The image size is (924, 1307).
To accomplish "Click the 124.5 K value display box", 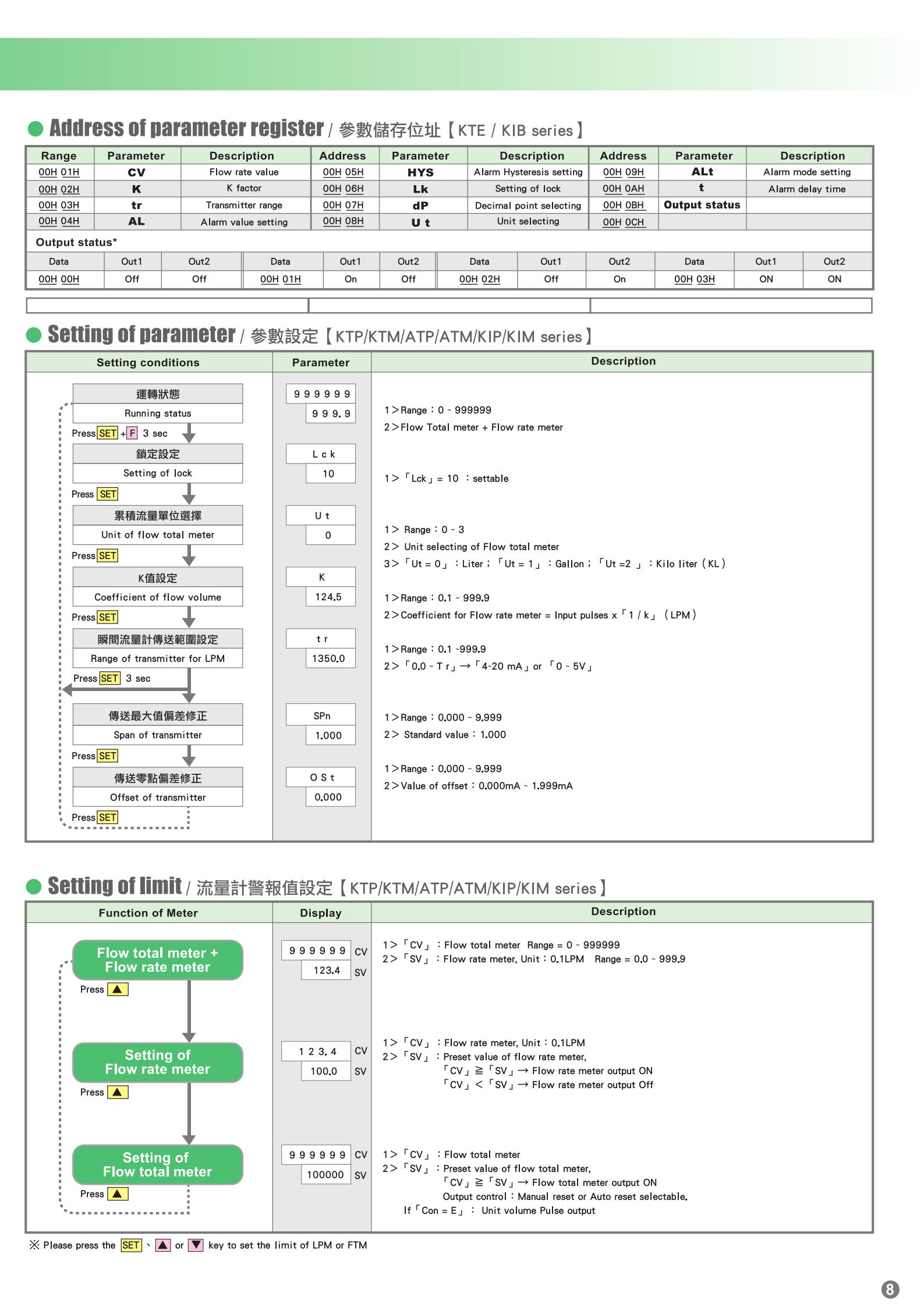I will click(x=330, y=597).
